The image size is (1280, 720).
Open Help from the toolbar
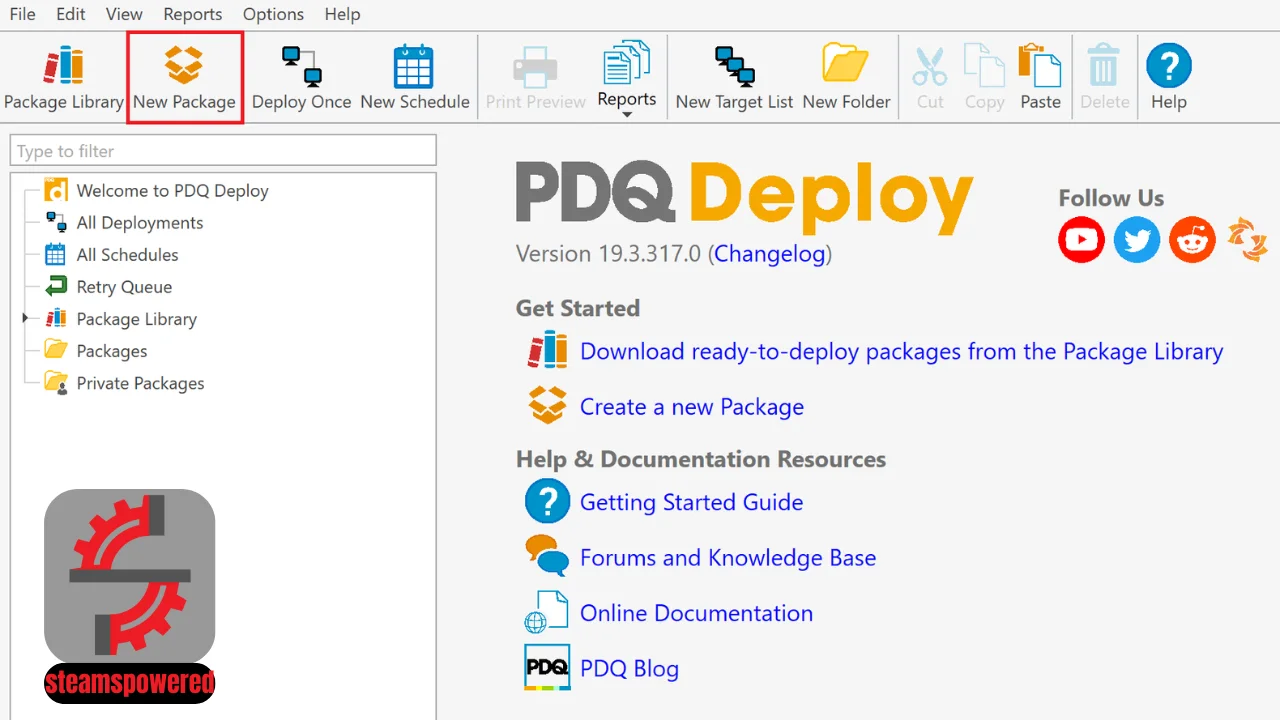click(1168, 78)
